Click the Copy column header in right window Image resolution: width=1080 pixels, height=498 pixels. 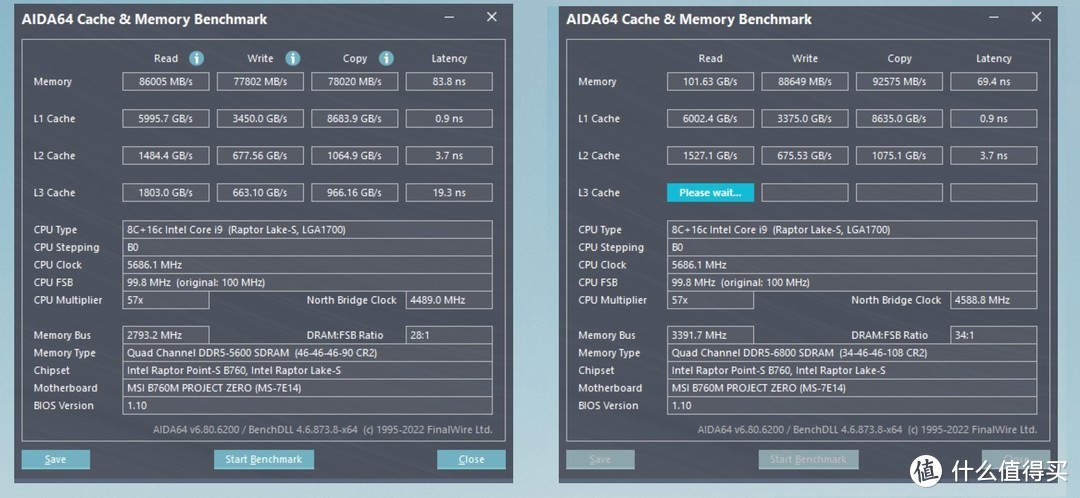pos(899,59)
